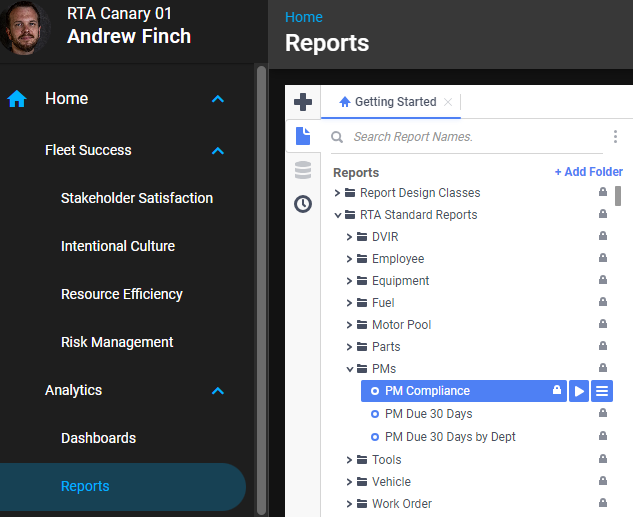Collapse the Fleet Success section chevron
Image resolution: width=633 pixels, height=517 pixels.
pos(218,151)
